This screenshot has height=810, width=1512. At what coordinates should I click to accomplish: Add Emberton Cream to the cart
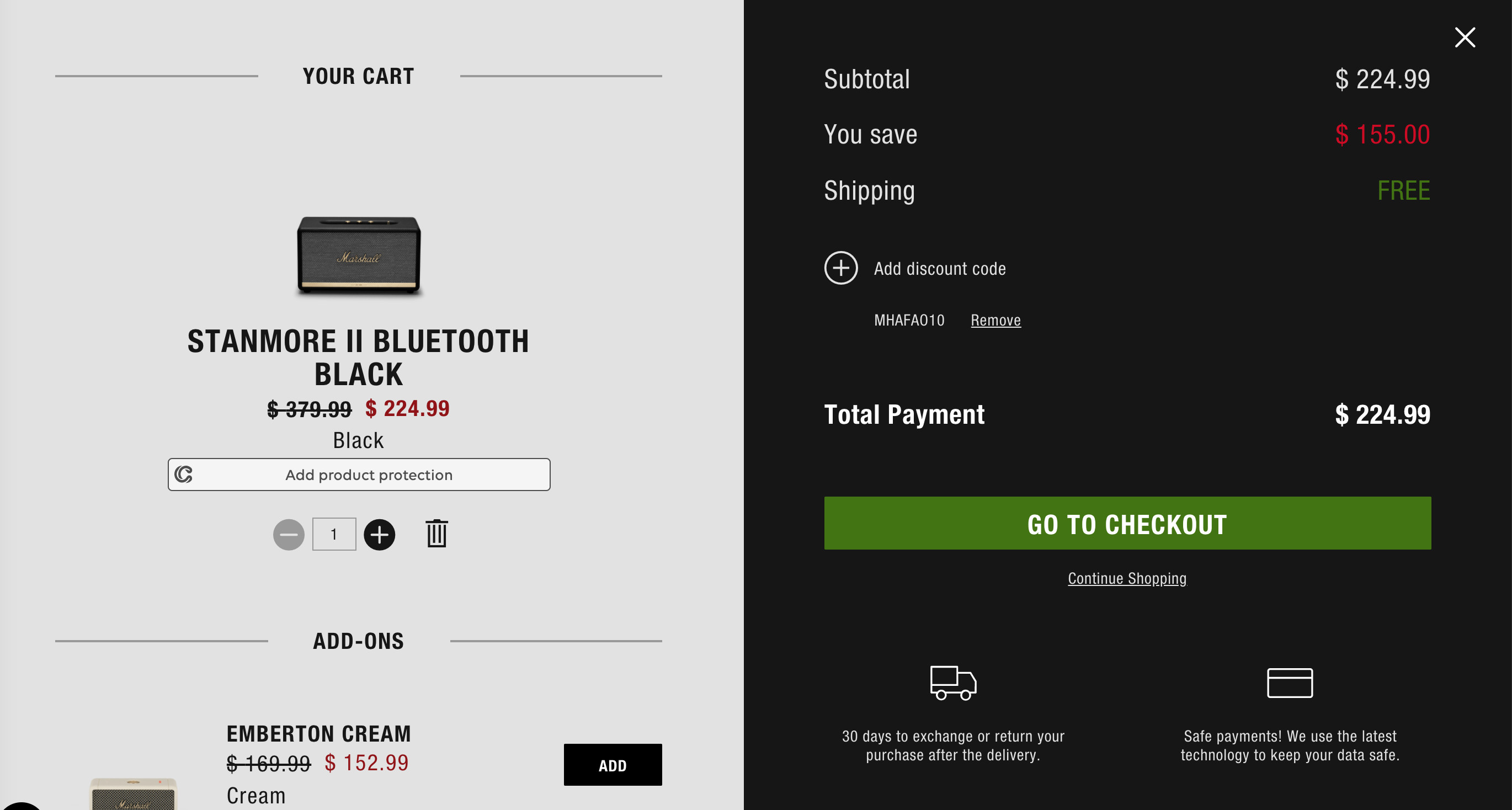click(612, 764)
